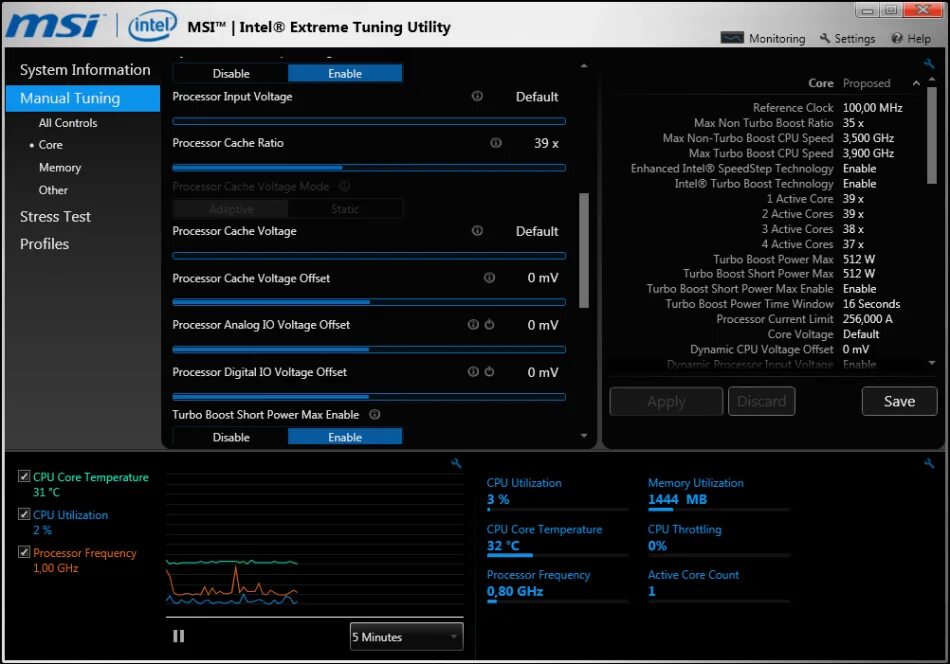Collapse the Core Proposed section chevron
Screen dimensions: 950x664
916,83
